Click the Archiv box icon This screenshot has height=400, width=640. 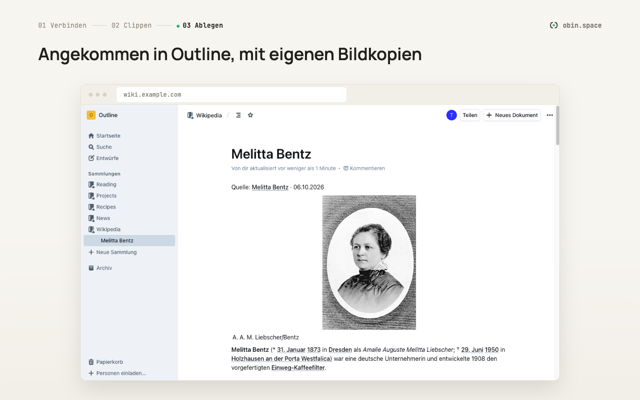(x=91, y=268)
